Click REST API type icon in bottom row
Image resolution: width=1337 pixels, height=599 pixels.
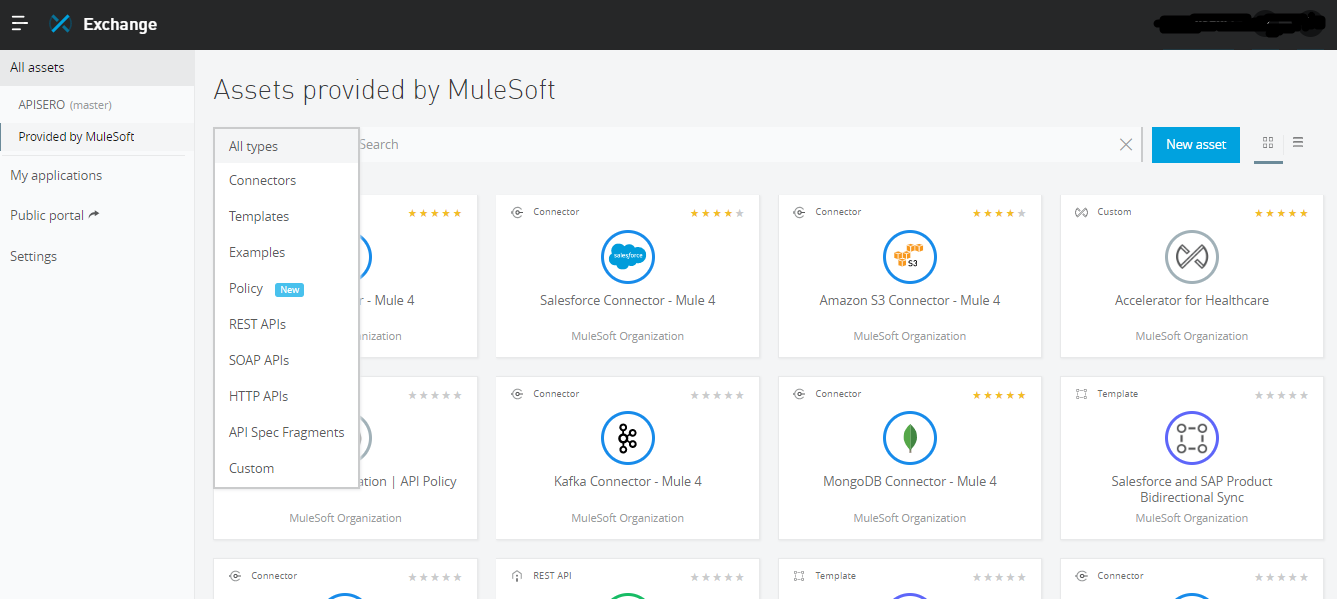tap(517, 576)
